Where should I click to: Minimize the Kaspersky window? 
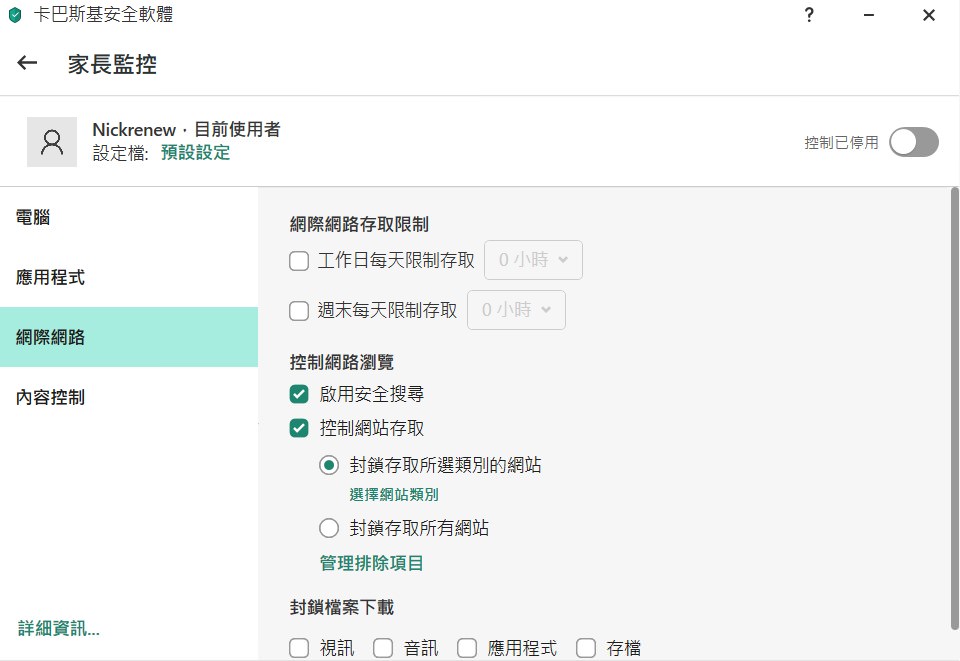pyautogui.click(x=869, y=15)
